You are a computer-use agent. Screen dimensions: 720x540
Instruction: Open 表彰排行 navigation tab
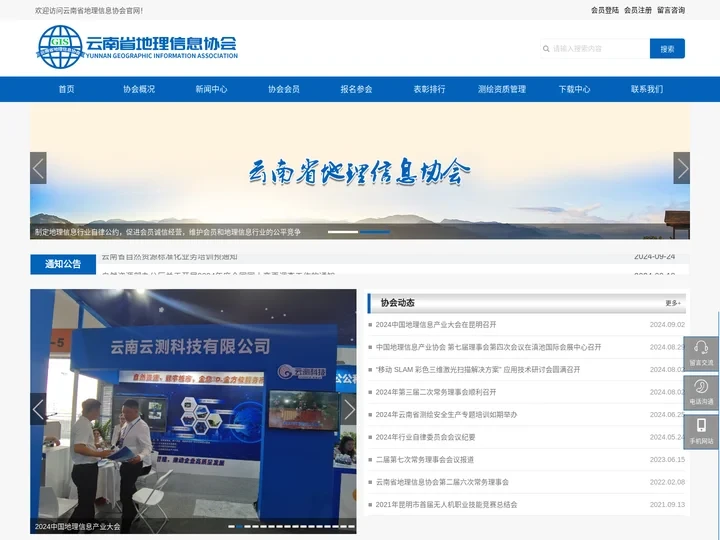click(x=429, y=89)
